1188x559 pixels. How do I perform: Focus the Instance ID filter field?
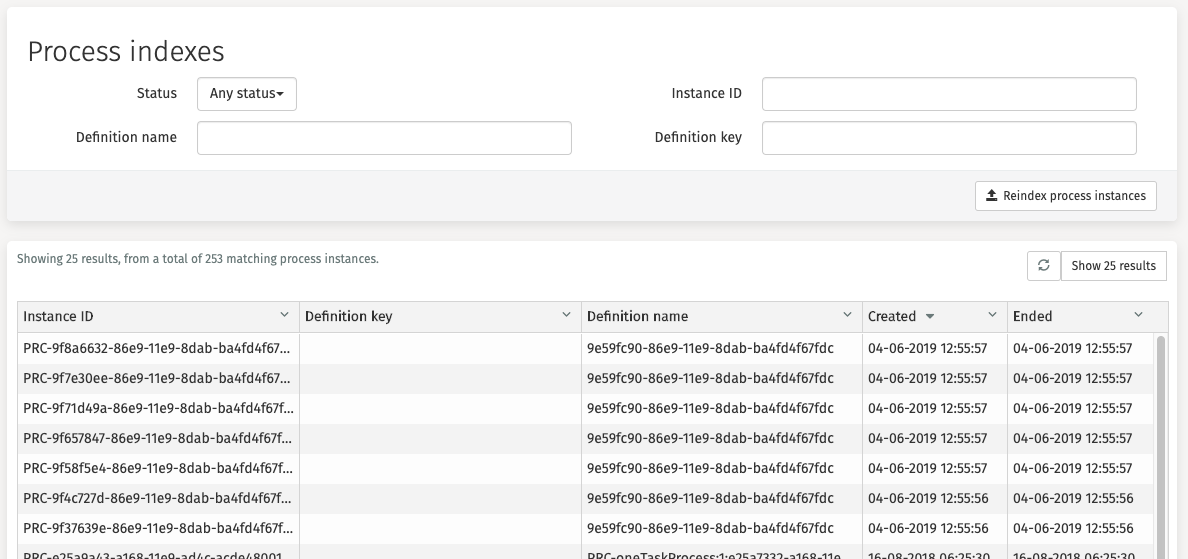[x=949, y=94]
